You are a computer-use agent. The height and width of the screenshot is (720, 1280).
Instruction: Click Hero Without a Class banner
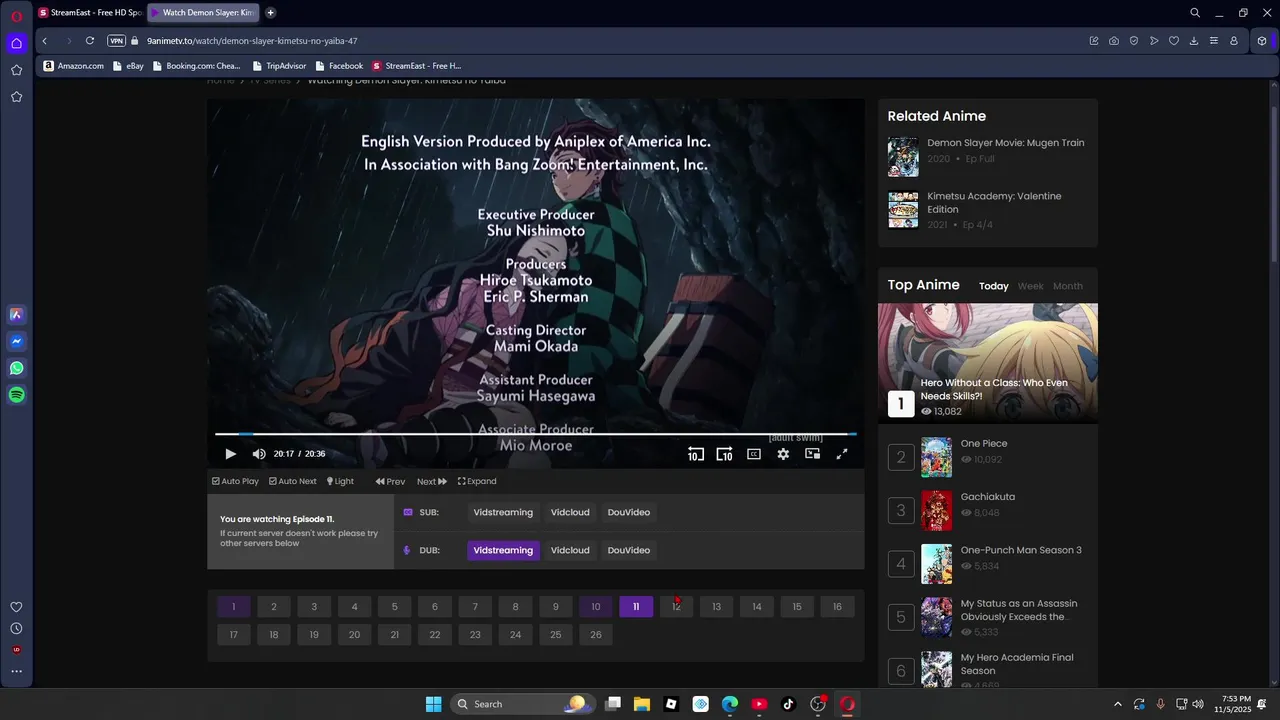click(988, 363)
